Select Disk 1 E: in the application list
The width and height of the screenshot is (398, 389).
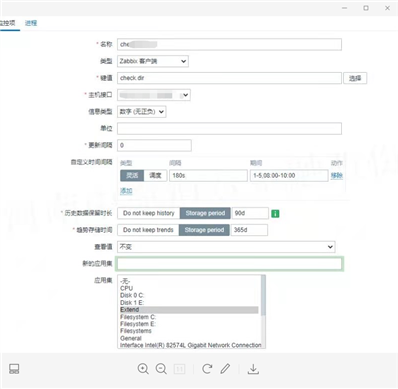click(x=189, y=303)
